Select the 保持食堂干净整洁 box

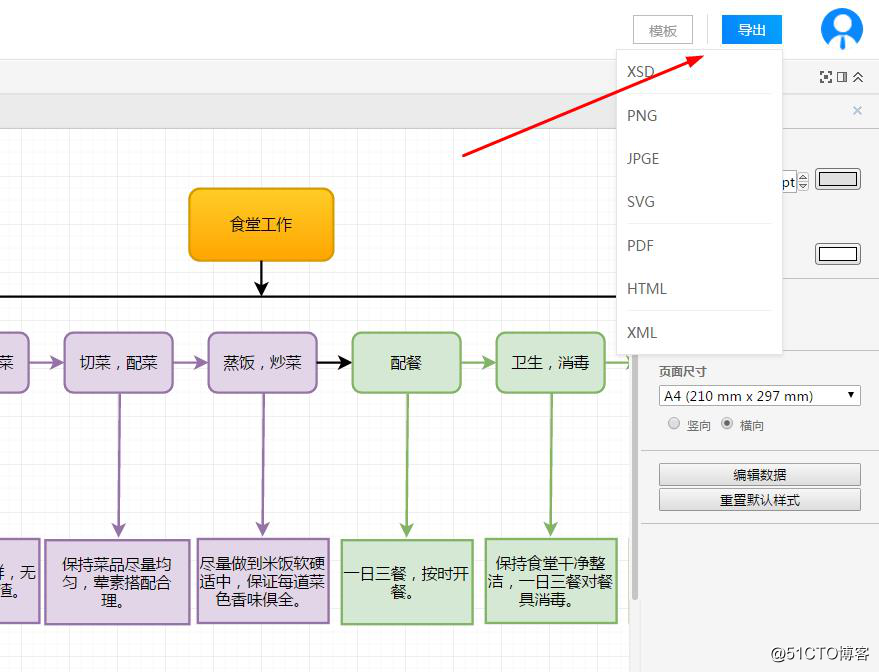click(x=551, y=581)
